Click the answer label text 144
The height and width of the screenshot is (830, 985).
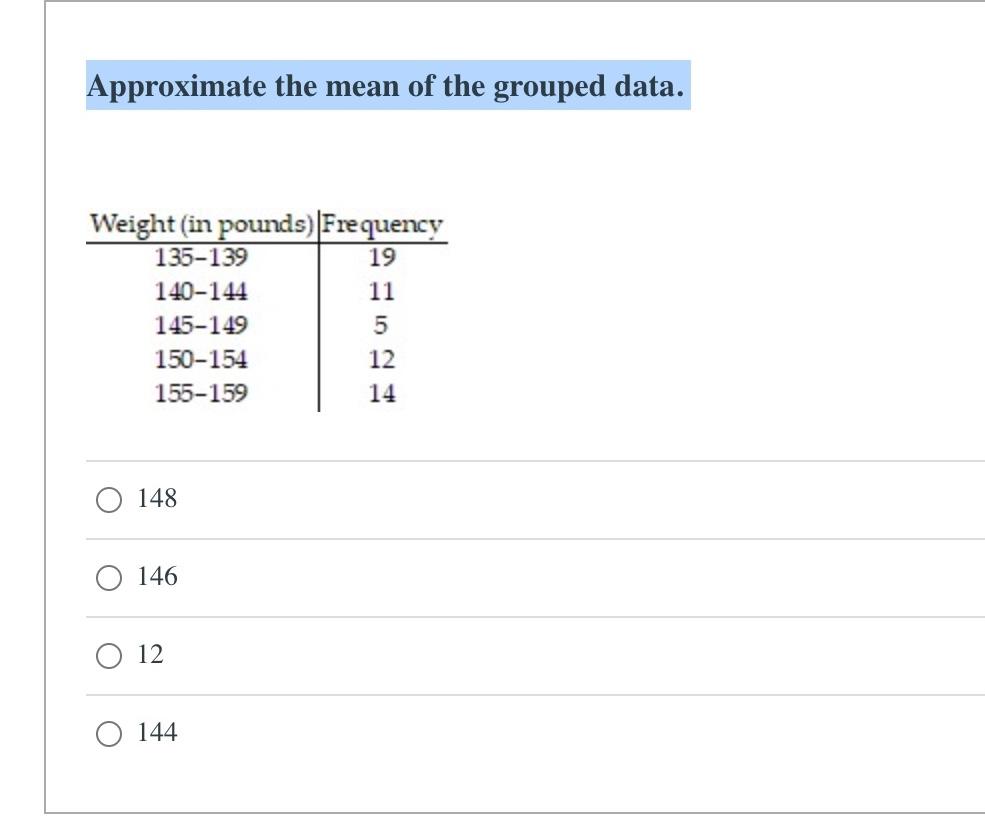pos(160,733)
